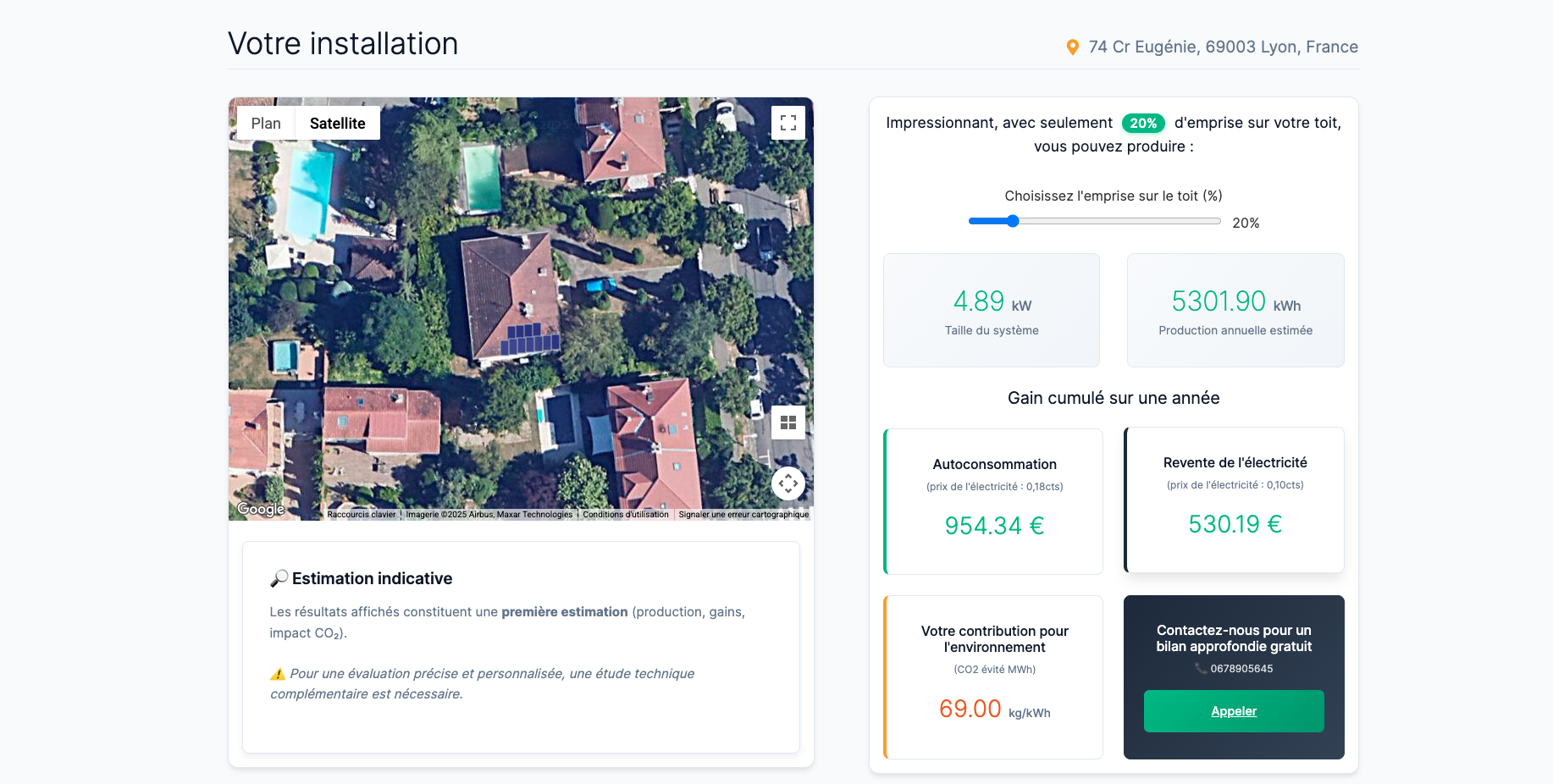Select the Revente de l'électricité card

coord(1234,500)
